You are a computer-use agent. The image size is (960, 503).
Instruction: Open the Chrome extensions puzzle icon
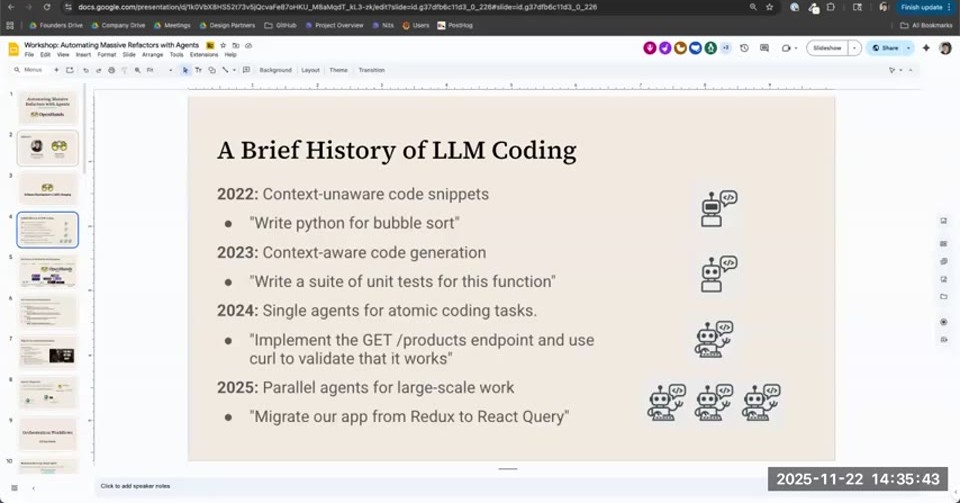click(831, 7)
